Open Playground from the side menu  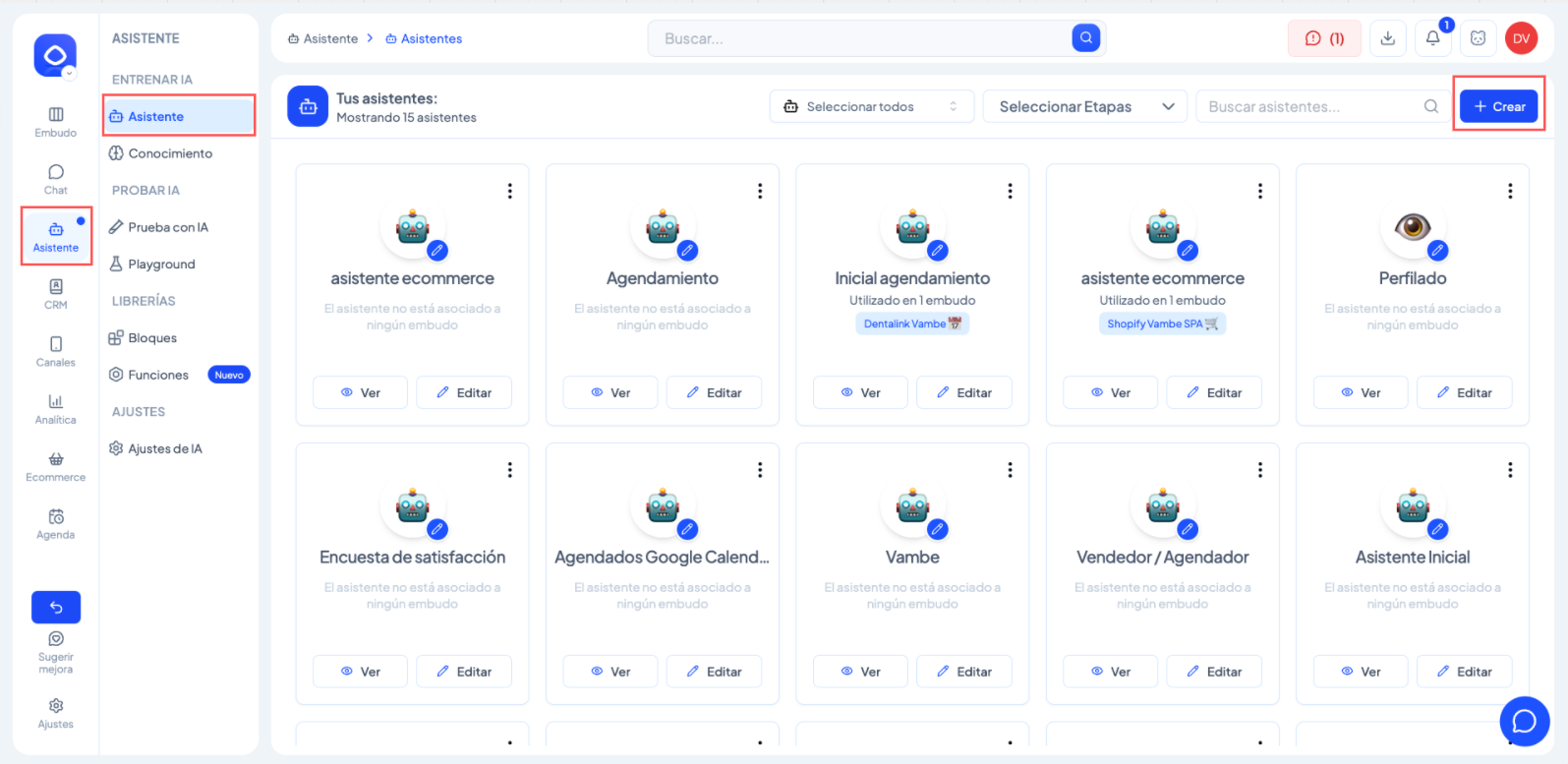pyautogui.click(x=161, y=264)
